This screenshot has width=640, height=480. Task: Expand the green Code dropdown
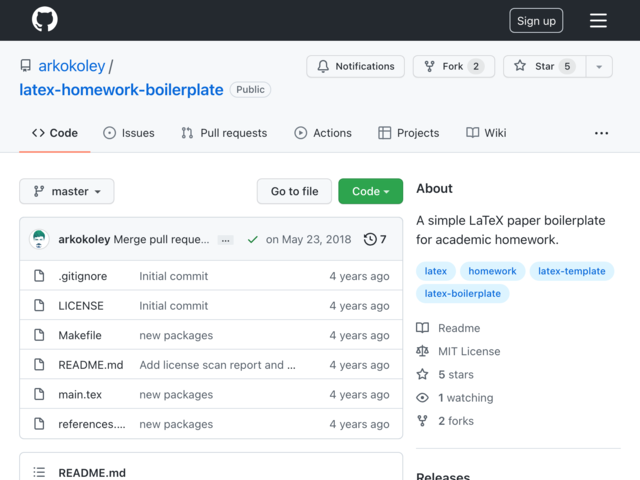click(x=371, y=191)
